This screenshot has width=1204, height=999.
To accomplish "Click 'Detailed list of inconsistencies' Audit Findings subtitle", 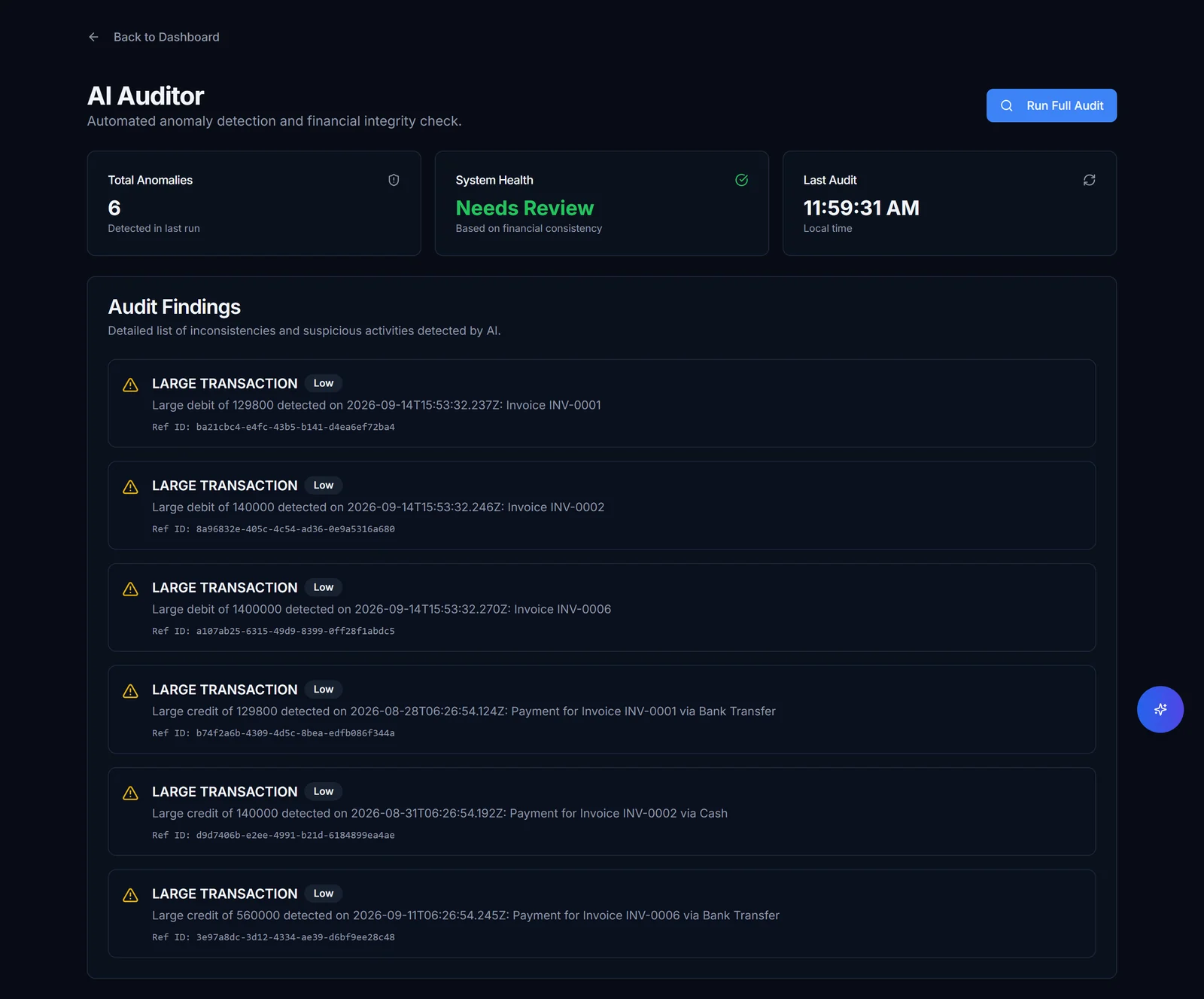I will (x=304, y=330).
